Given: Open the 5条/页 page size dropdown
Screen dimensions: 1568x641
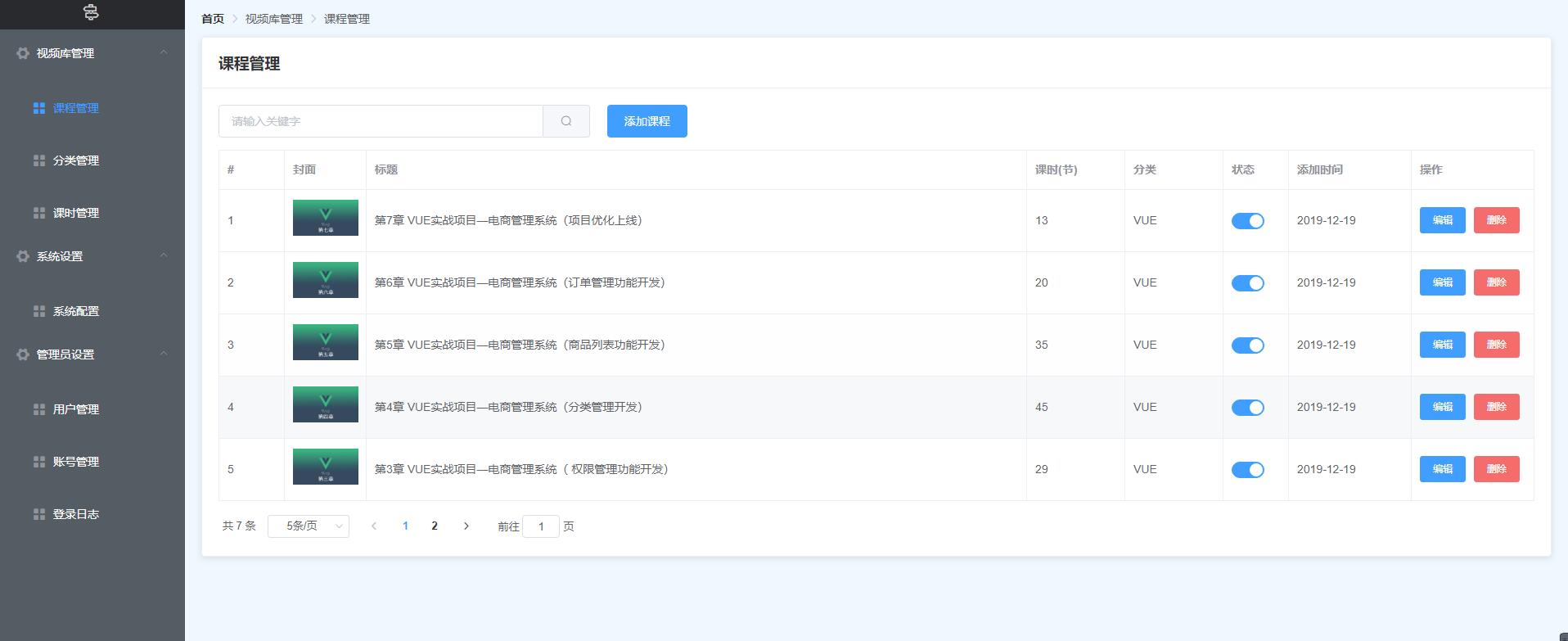Looking at the screenshot, I should coord(309,526).
